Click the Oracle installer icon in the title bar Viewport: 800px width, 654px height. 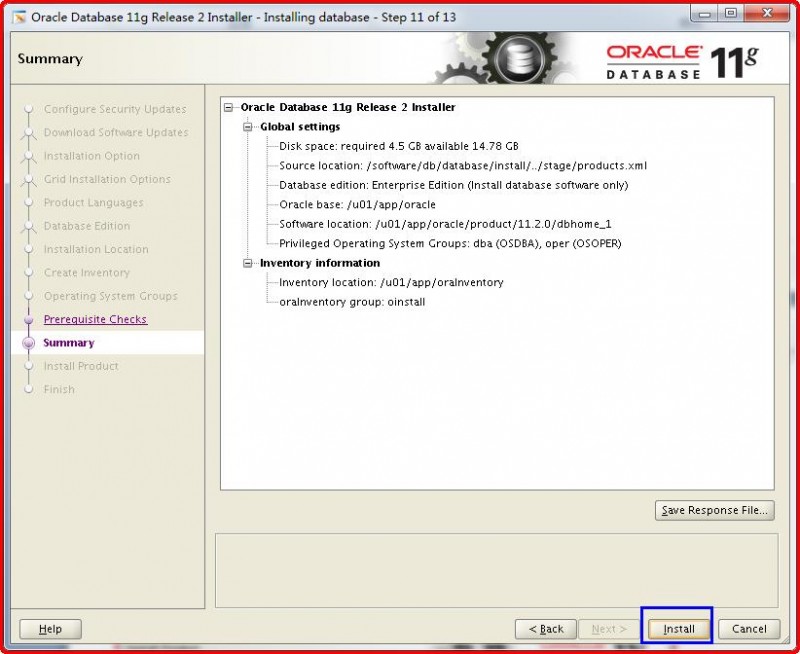(x=20, y=15)
